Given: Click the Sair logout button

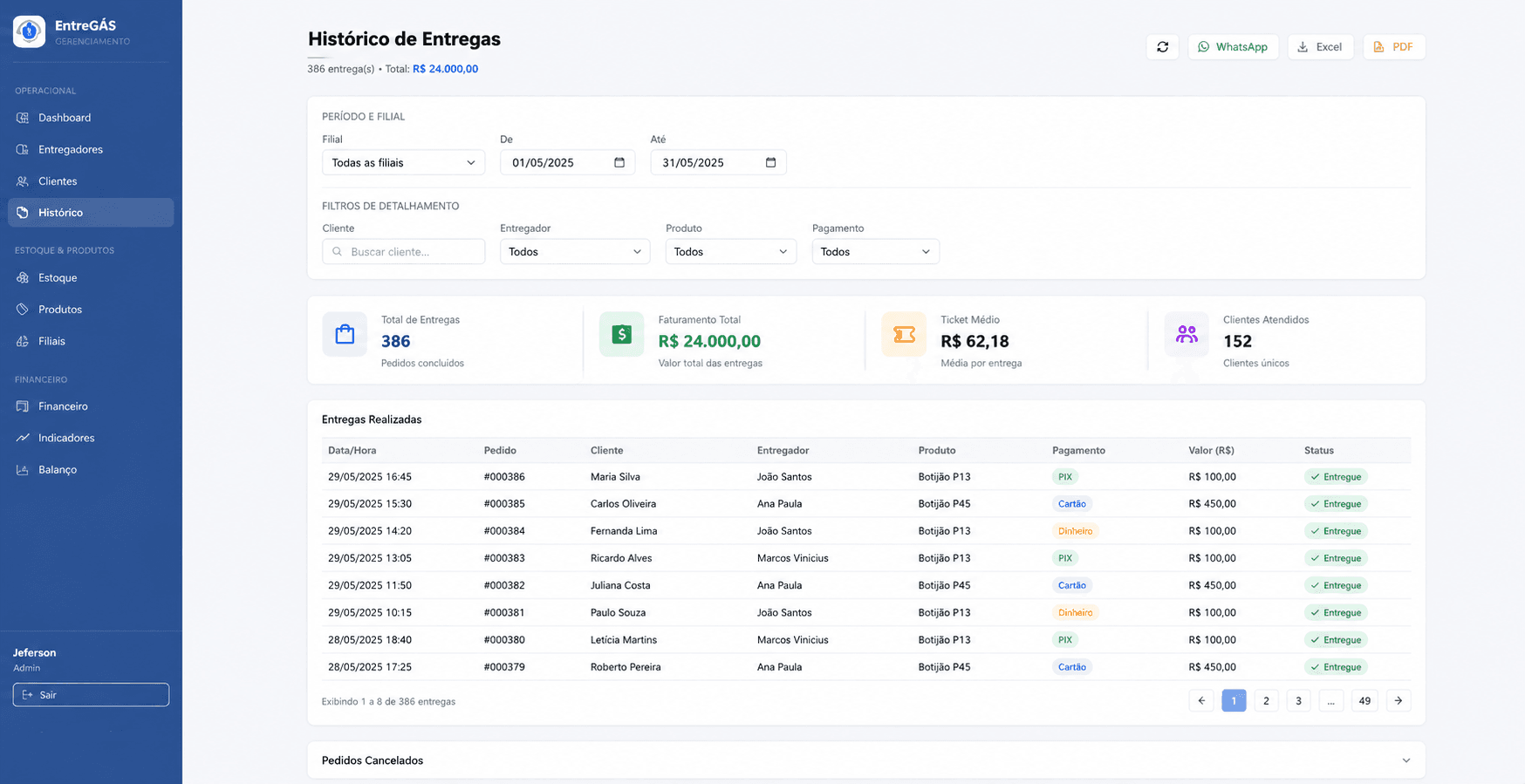Looking at the screenshot, I should (x=91, y=695).
